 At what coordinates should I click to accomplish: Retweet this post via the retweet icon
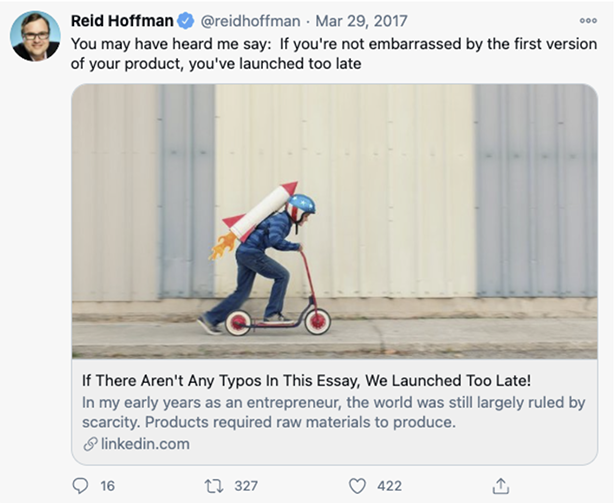(x=213, y=486)
